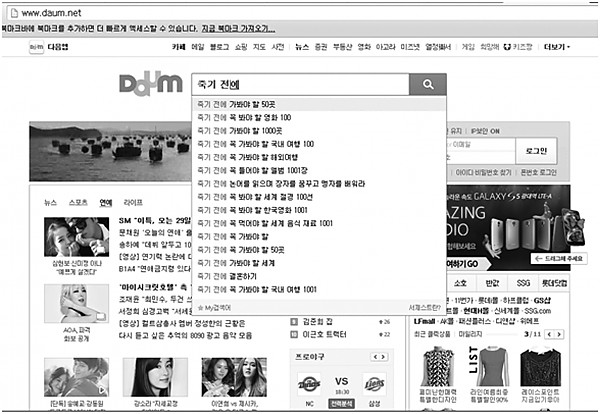
Task: Click the rank icon beside 이근호 트럭터
Action: point(294,335)
